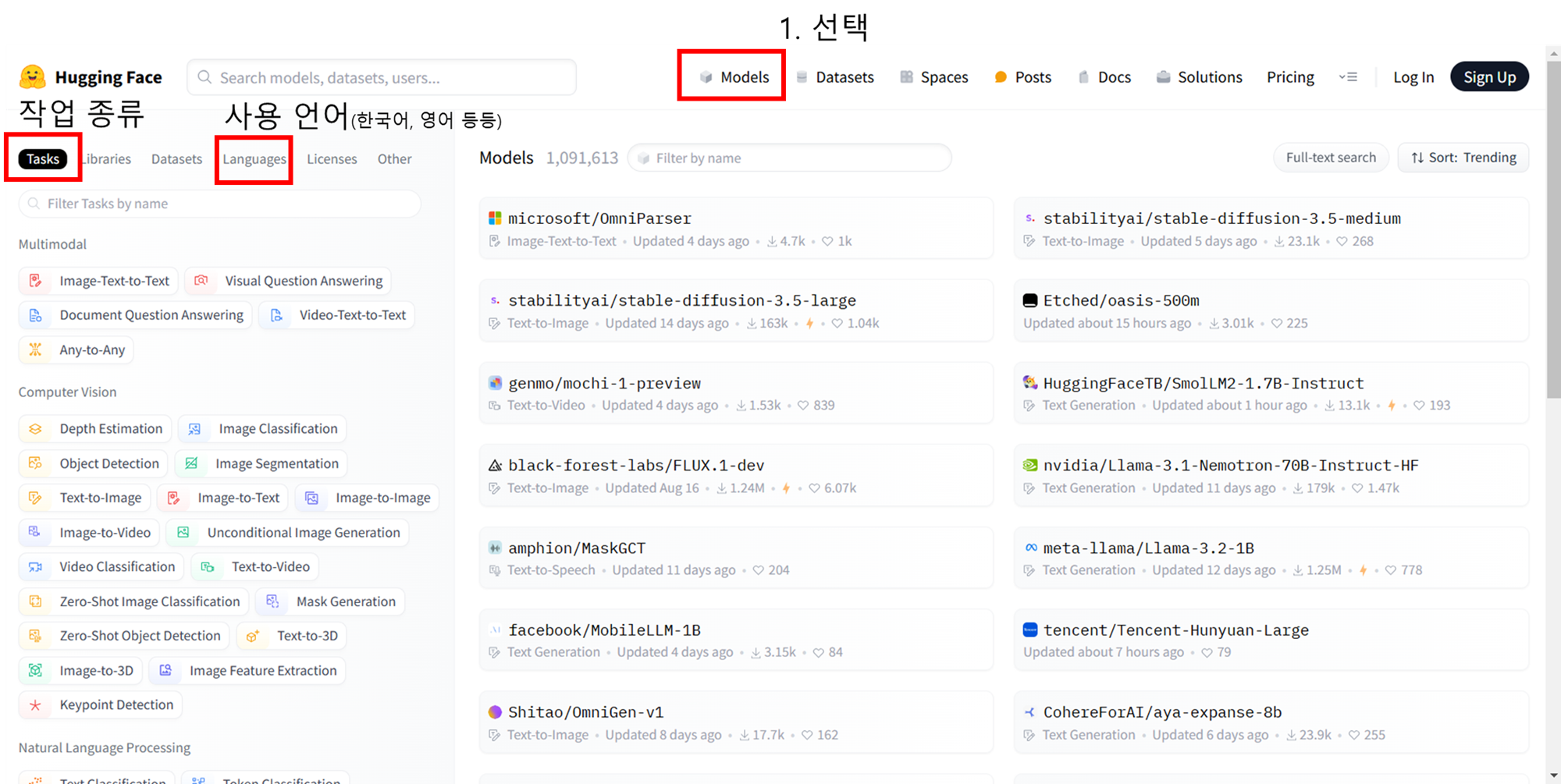Viewport: 1561px width, 784px height.
Task: Click the Text-to-Image task icon in the sidebar
Action: (36, 498)
